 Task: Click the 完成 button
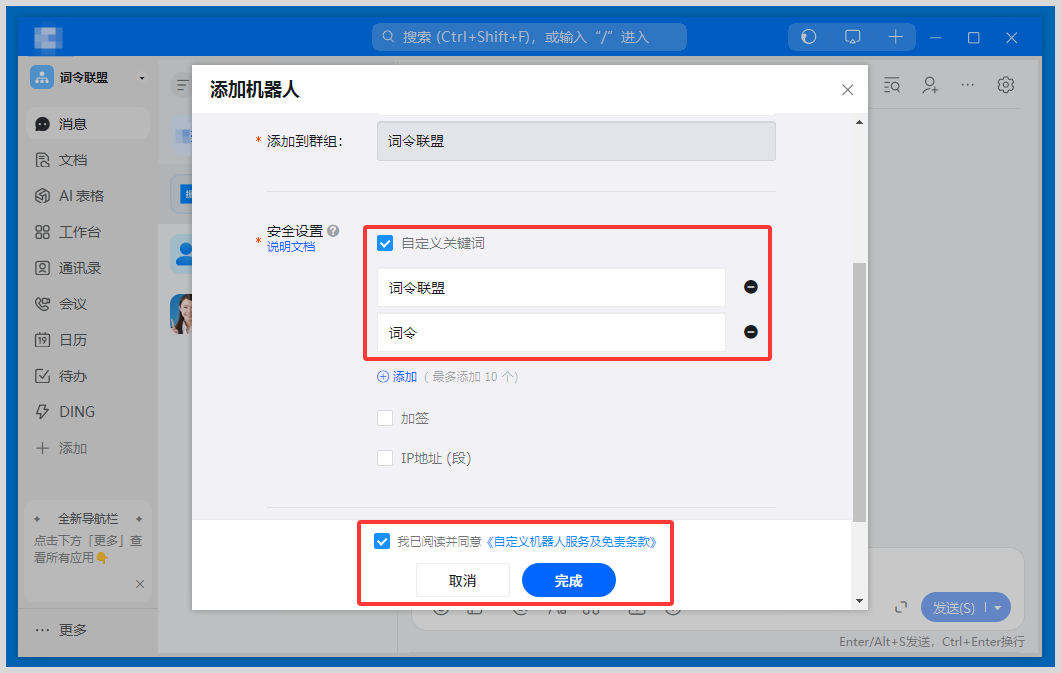coord(568,581)
